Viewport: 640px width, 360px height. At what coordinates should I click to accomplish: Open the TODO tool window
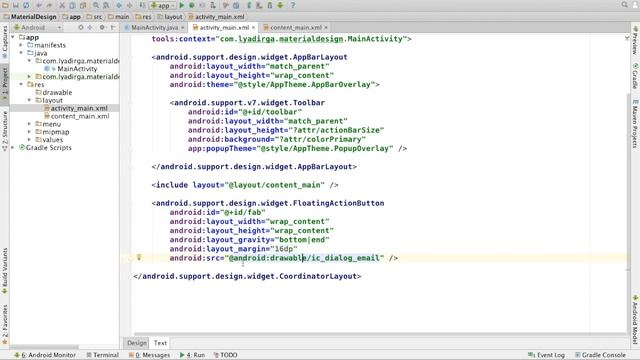click(225, 355)
